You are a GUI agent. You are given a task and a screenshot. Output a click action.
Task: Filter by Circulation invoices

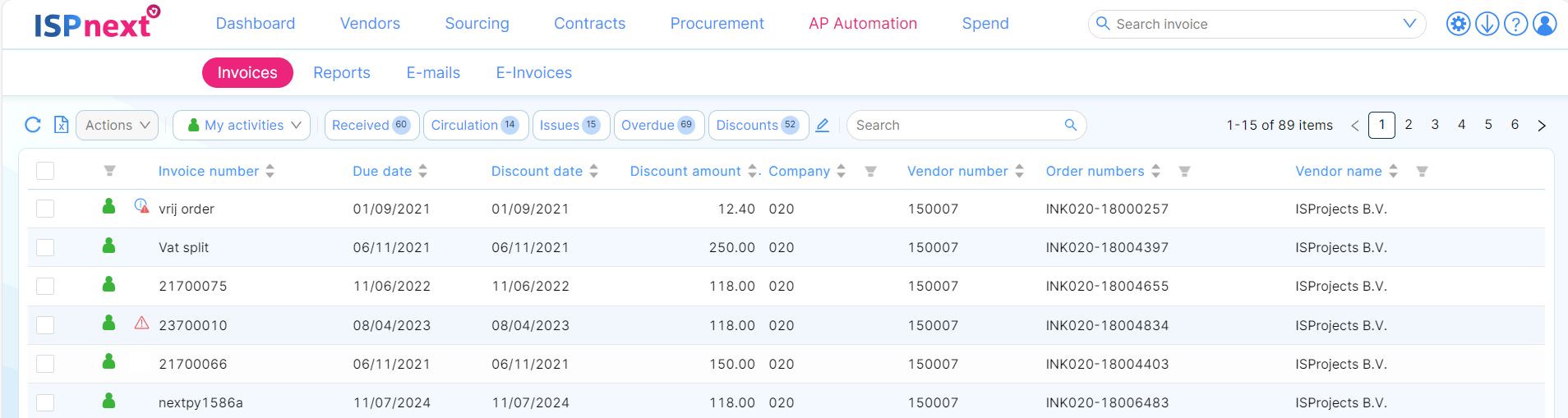tap(476, 125)
